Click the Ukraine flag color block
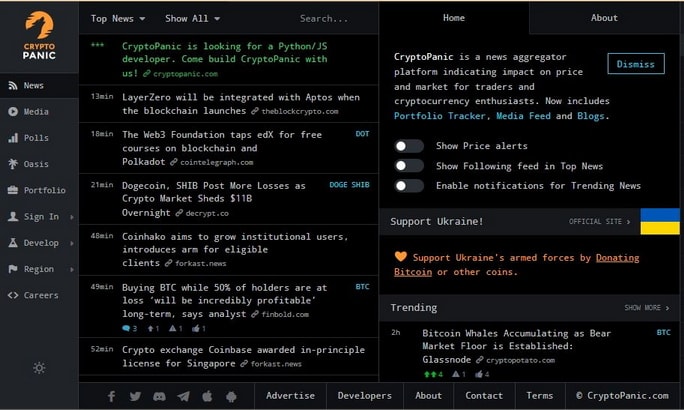The height and width of the screenshot is (410, 684). click(660, 222)
